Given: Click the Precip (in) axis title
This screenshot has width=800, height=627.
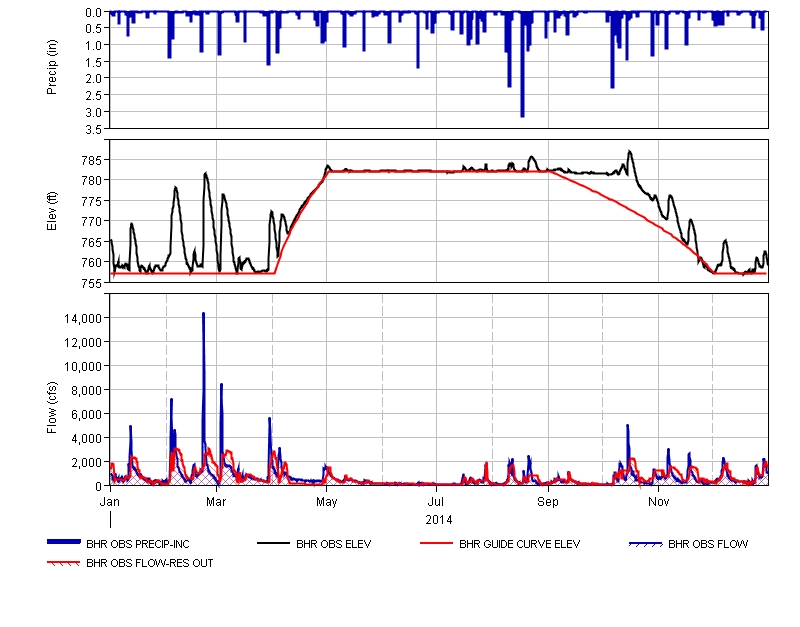Looking at the screenshot, I should (x=52, y=67).
